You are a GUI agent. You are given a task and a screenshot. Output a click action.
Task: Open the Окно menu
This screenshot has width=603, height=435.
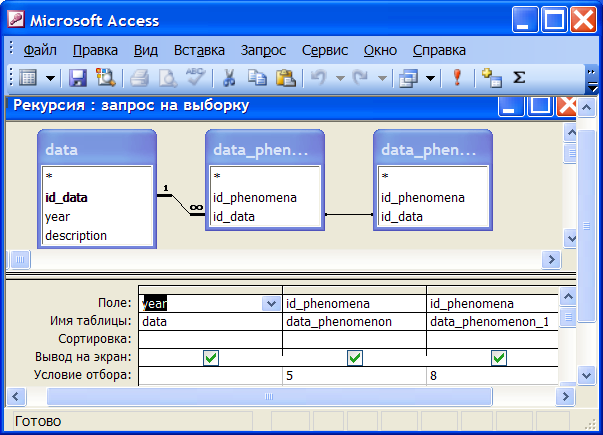(x=380, y=50)
